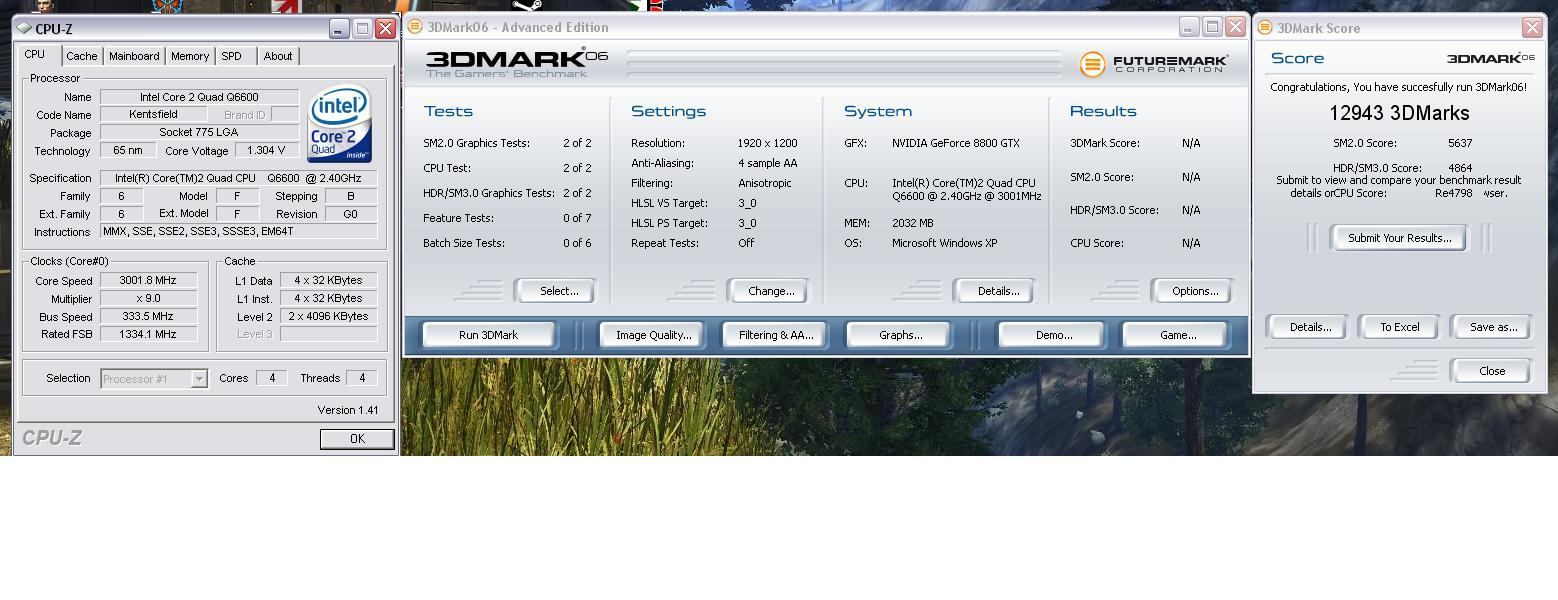Click the Threads count field
The image size is (1558, 600).
click(x=361, y=378)
